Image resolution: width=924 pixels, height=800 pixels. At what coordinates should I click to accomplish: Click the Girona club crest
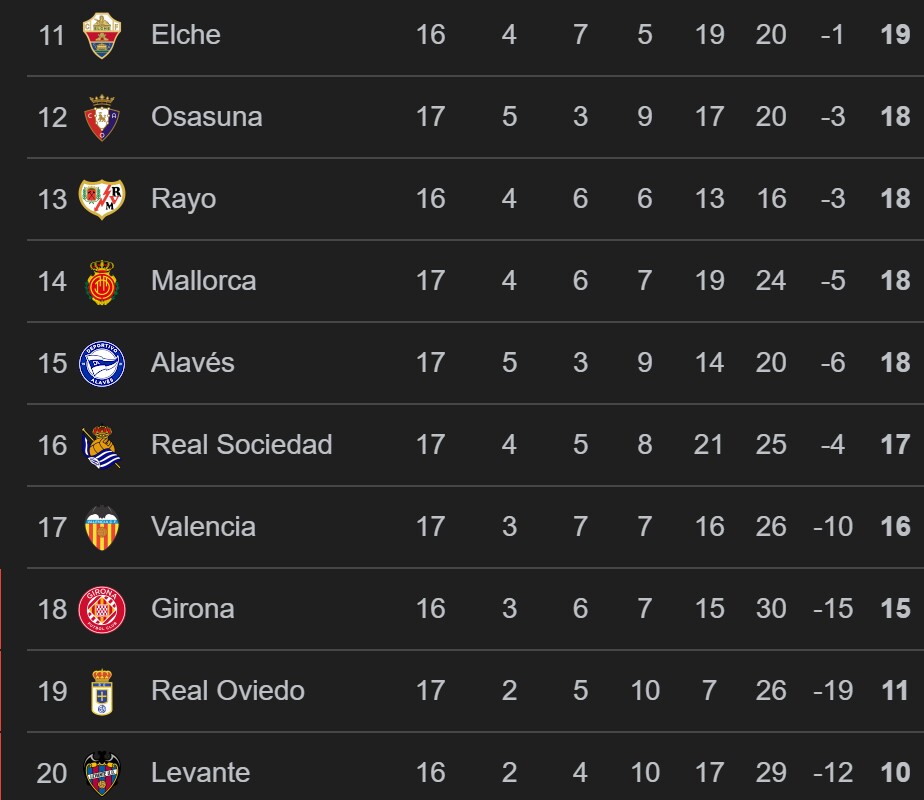[101, 609]
